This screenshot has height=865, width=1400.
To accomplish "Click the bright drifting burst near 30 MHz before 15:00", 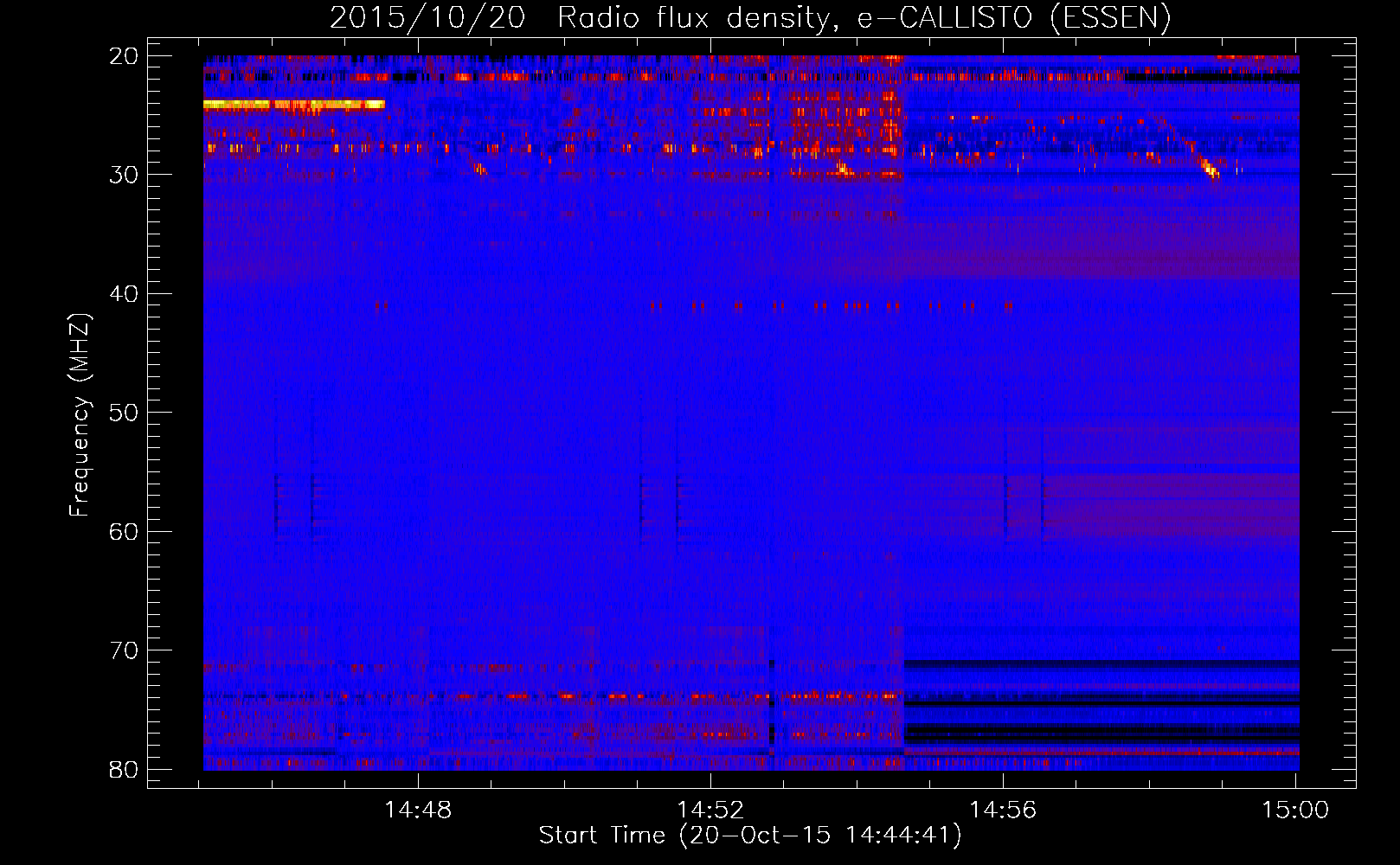I will (1209, 167).
